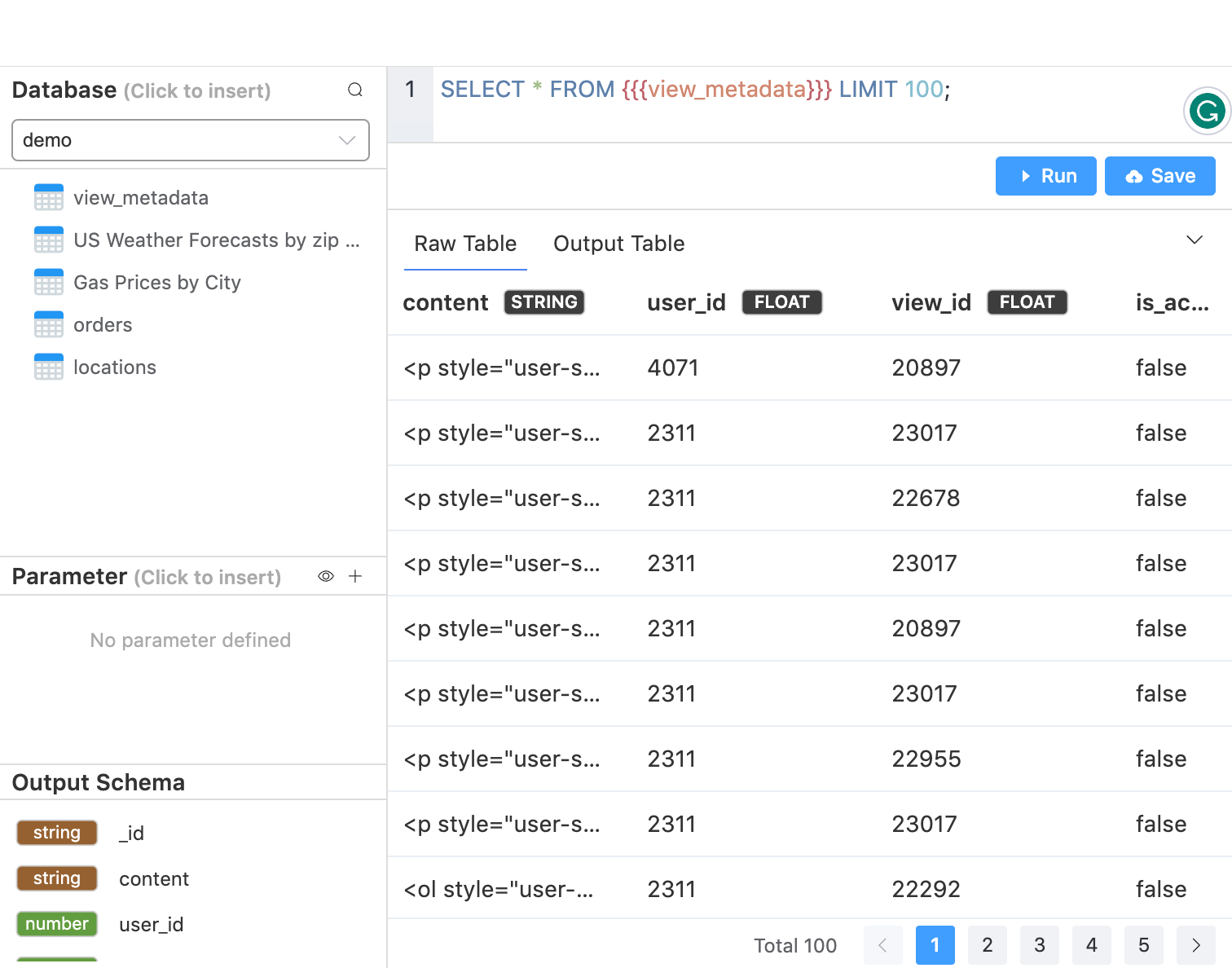Click the US Weather Forecasts table icon

pos(49,240)
